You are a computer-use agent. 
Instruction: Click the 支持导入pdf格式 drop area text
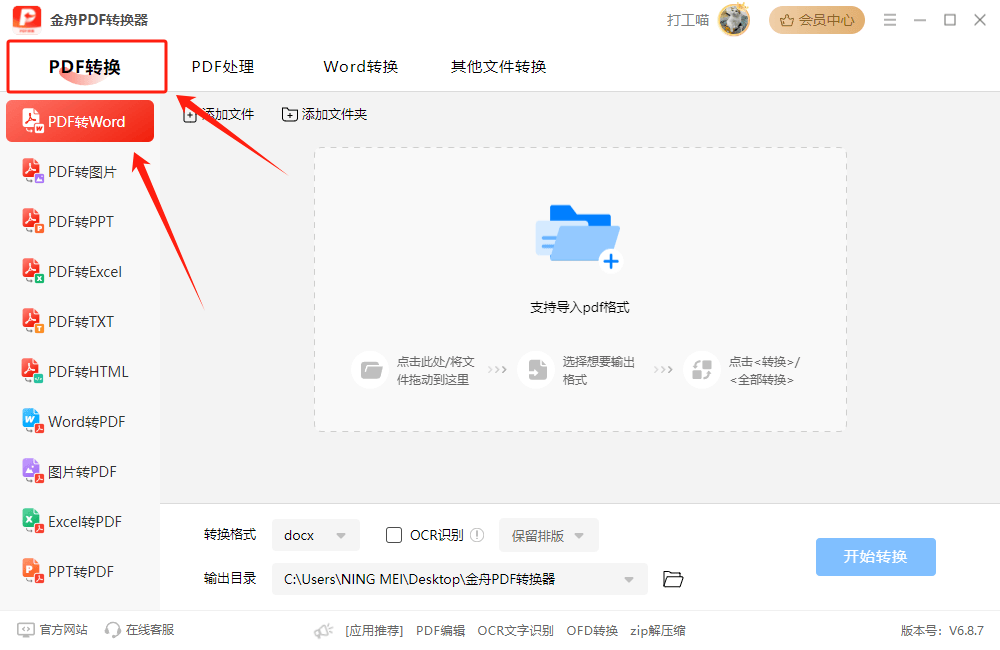(x=580, y=307)
